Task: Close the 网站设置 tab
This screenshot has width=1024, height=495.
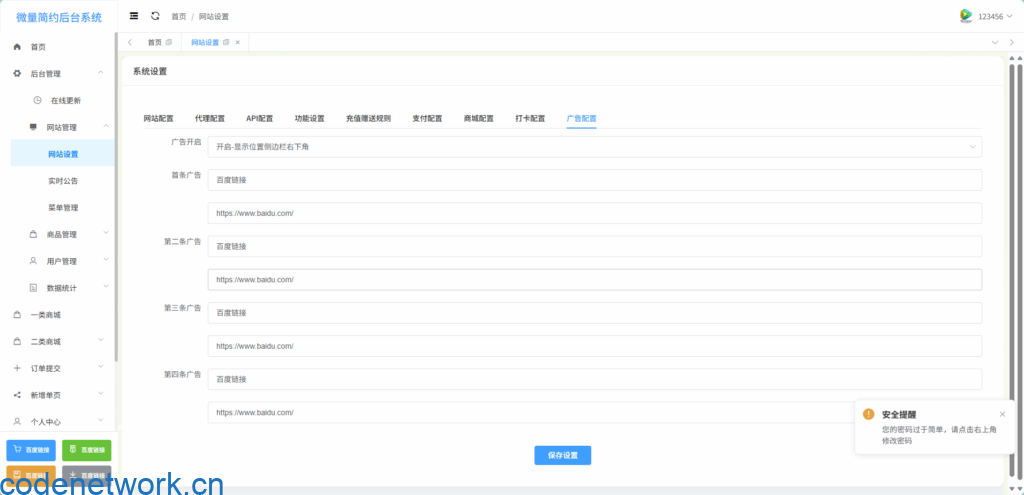Action: 237,42
